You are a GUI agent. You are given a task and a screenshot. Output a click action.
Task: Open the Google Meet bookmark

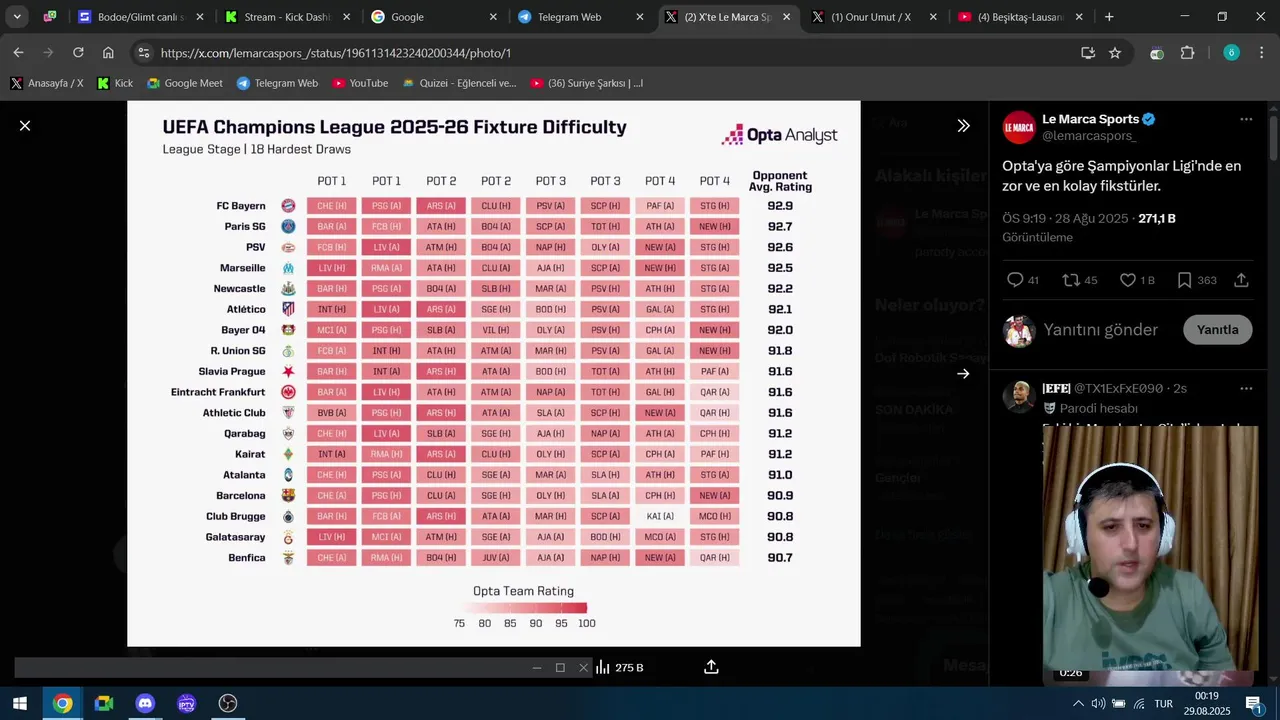pos(185,83)
